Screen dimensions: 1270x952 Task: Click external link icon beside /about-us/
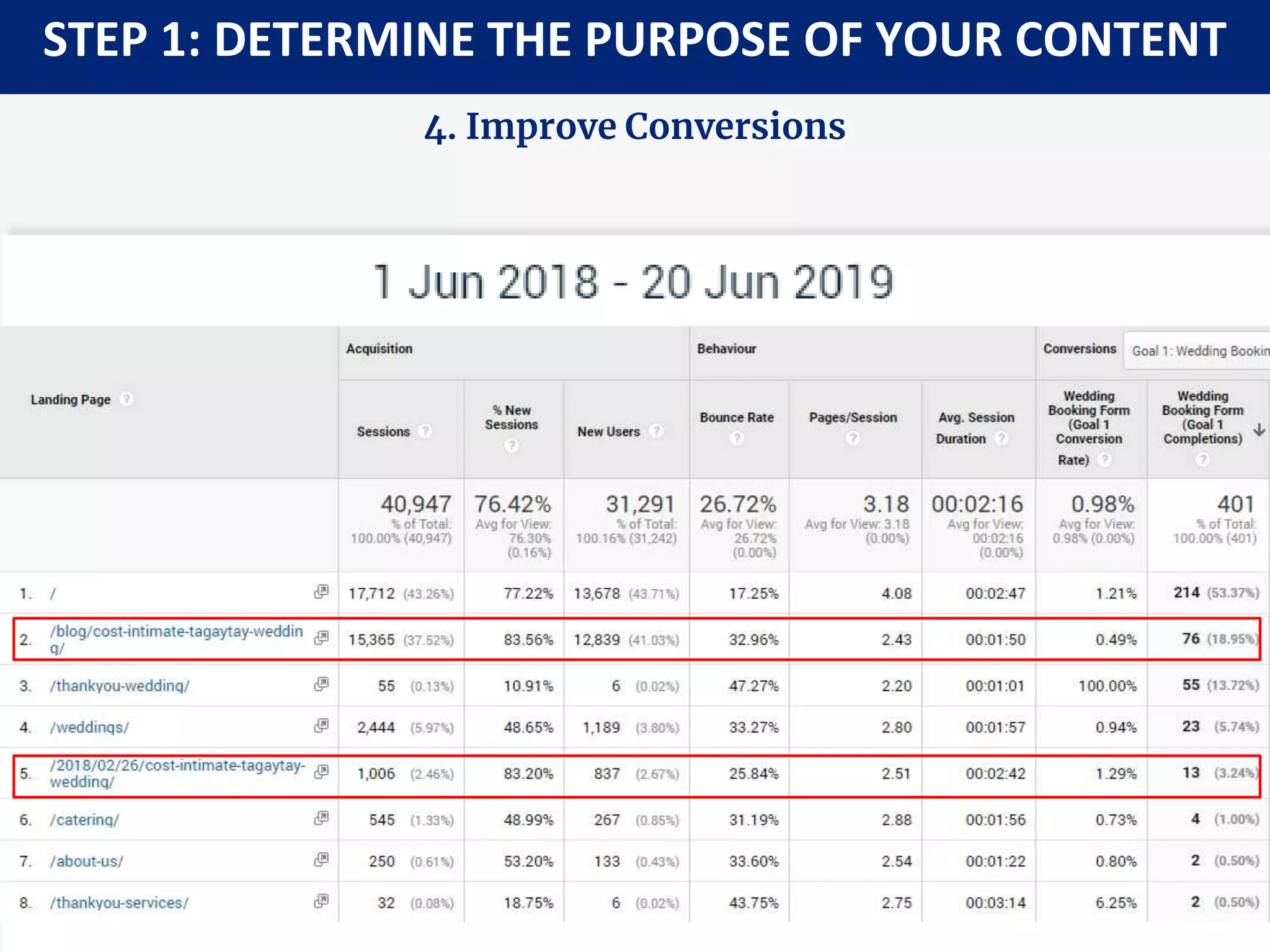[321, 859]
